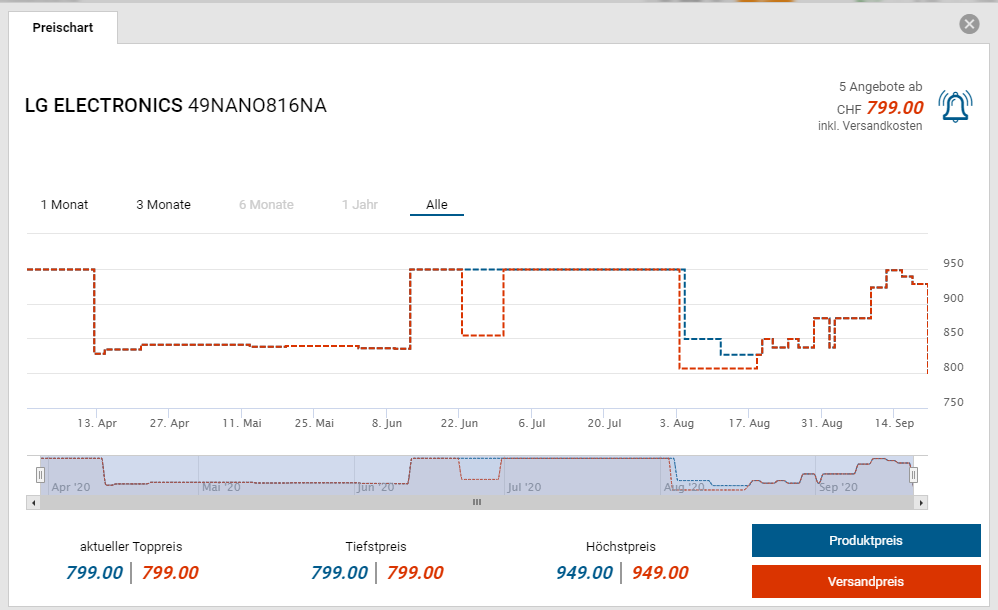Close the Preischart popup with the X icon
The image size is (998, 610).
(x=969, y=24)
